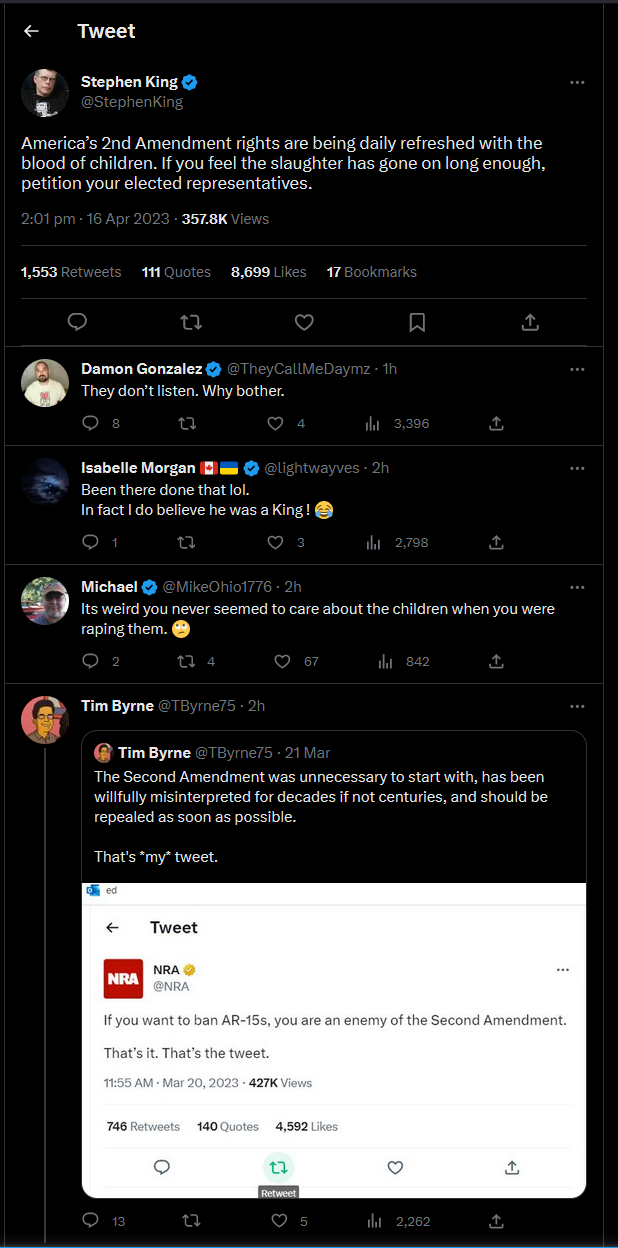Reply to Stephen King's tweet
The width and height of the screenshot is (618, 1248).
(x=77, y=322)
